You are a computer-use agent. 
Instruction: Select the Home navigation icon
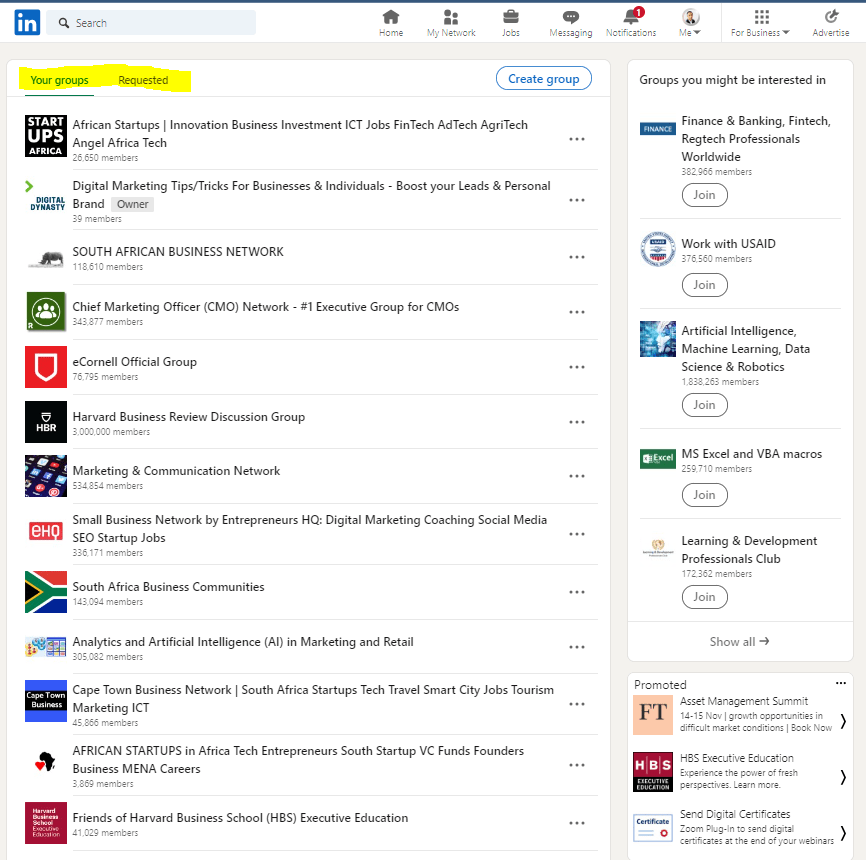point(390,18)
